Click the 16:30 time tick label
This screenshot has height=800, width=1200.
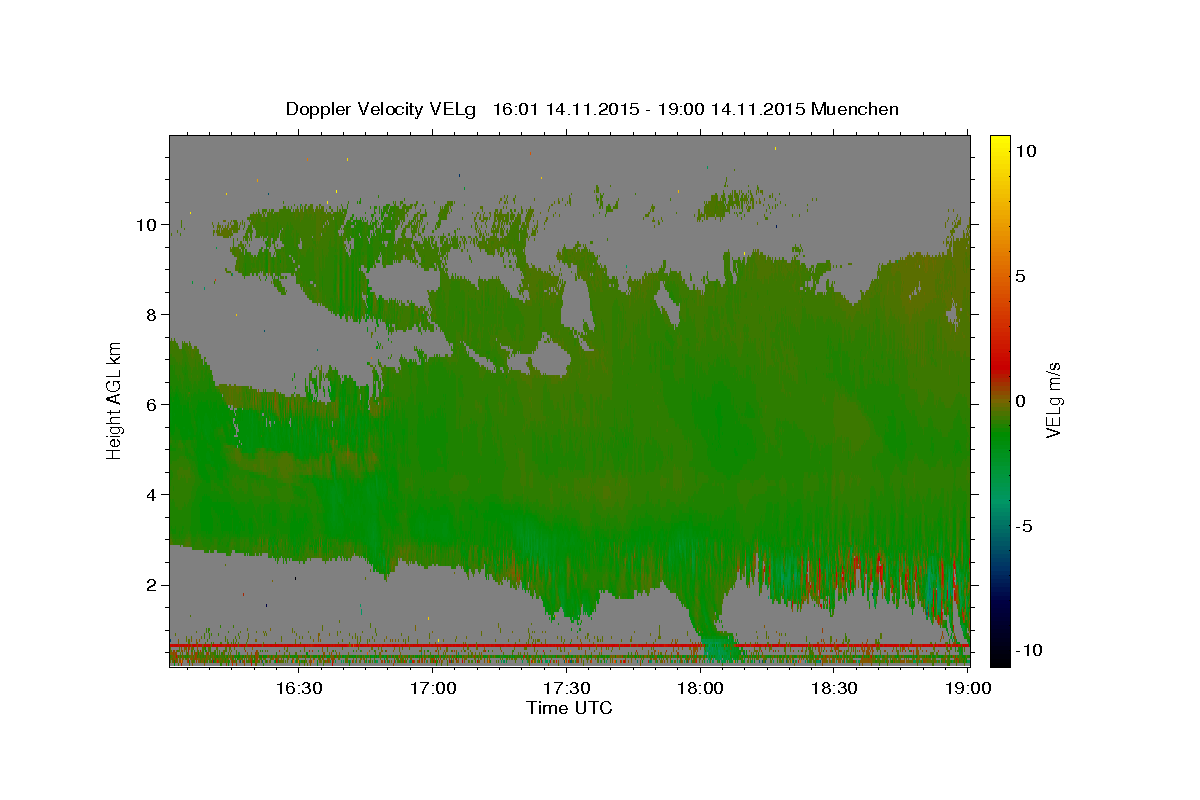(299, 688)
